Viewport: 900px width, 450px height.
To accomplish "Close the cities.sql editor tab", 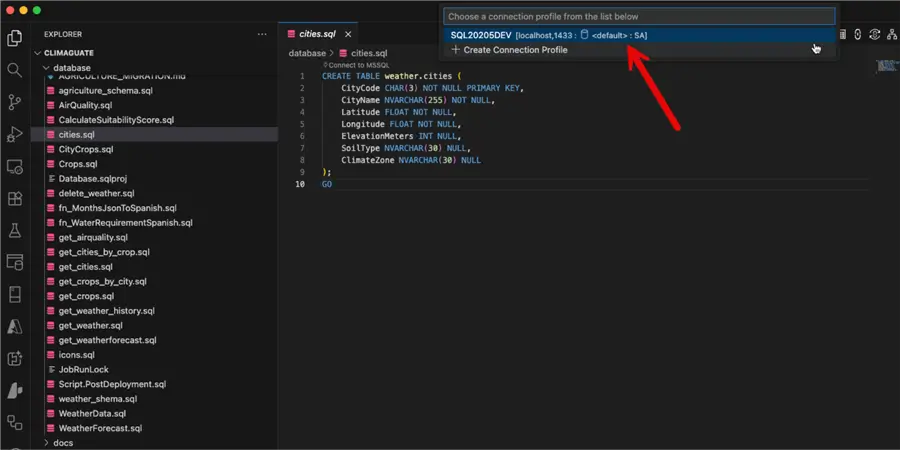I will tap(348, 34).
